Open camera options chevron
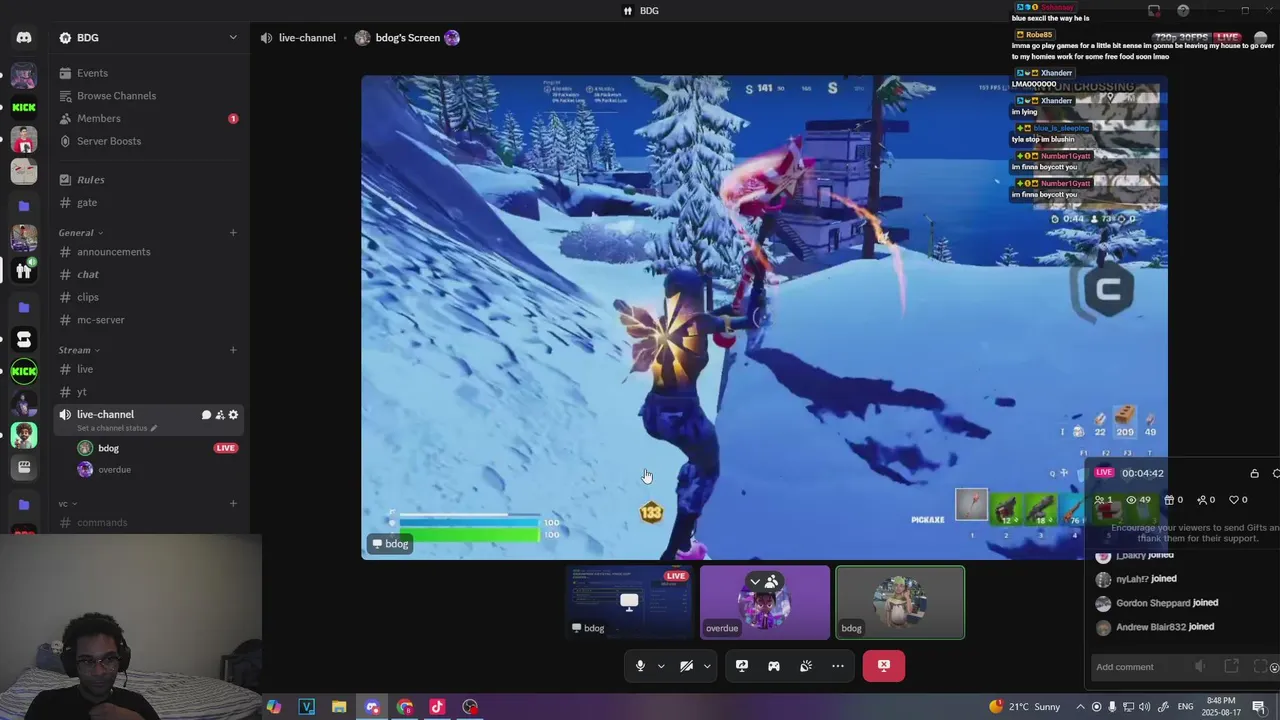The image size is (1280, 720). click(707, 666)
